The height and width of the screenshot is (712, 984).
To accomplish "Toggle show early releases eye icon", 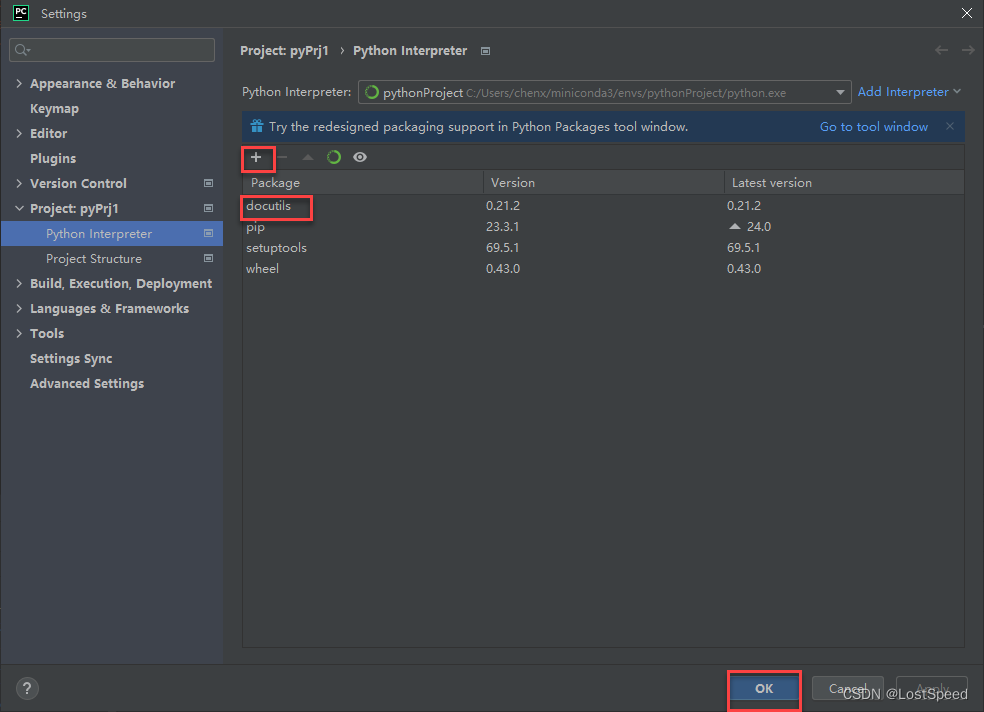I will pyautogui.click(x=359, y=157).
